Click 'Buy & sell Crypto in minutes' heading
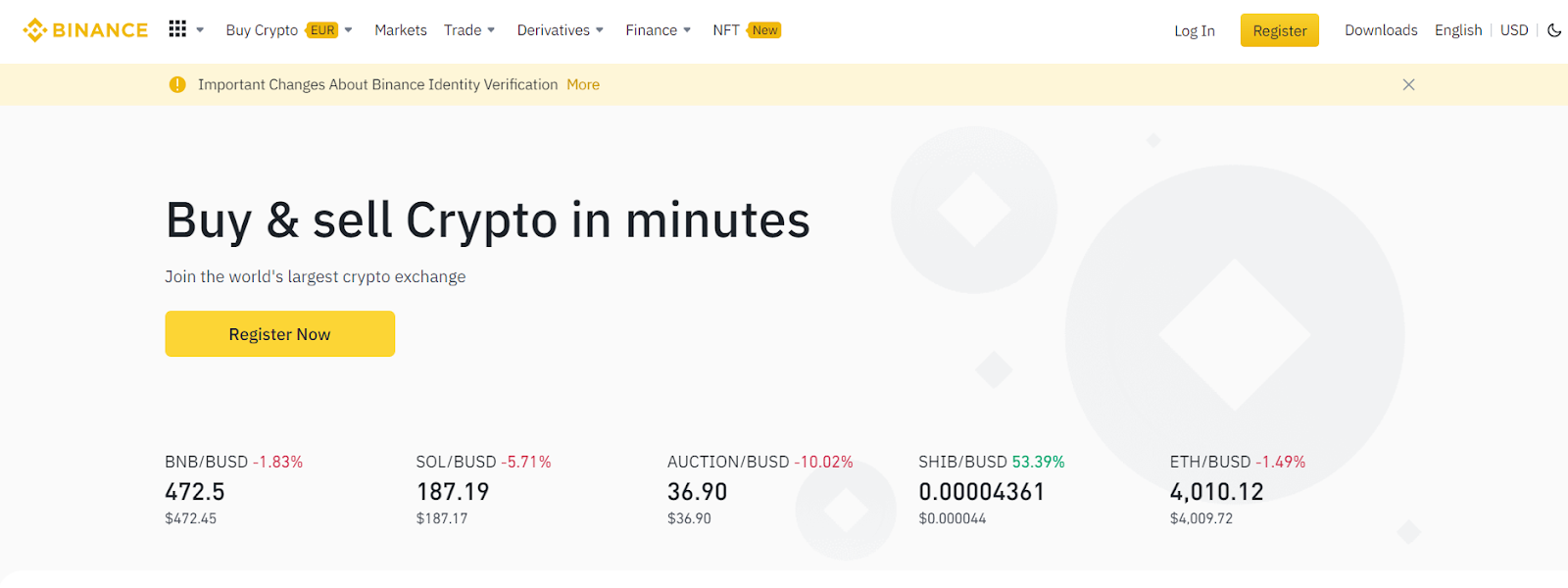 coord(488,220)
